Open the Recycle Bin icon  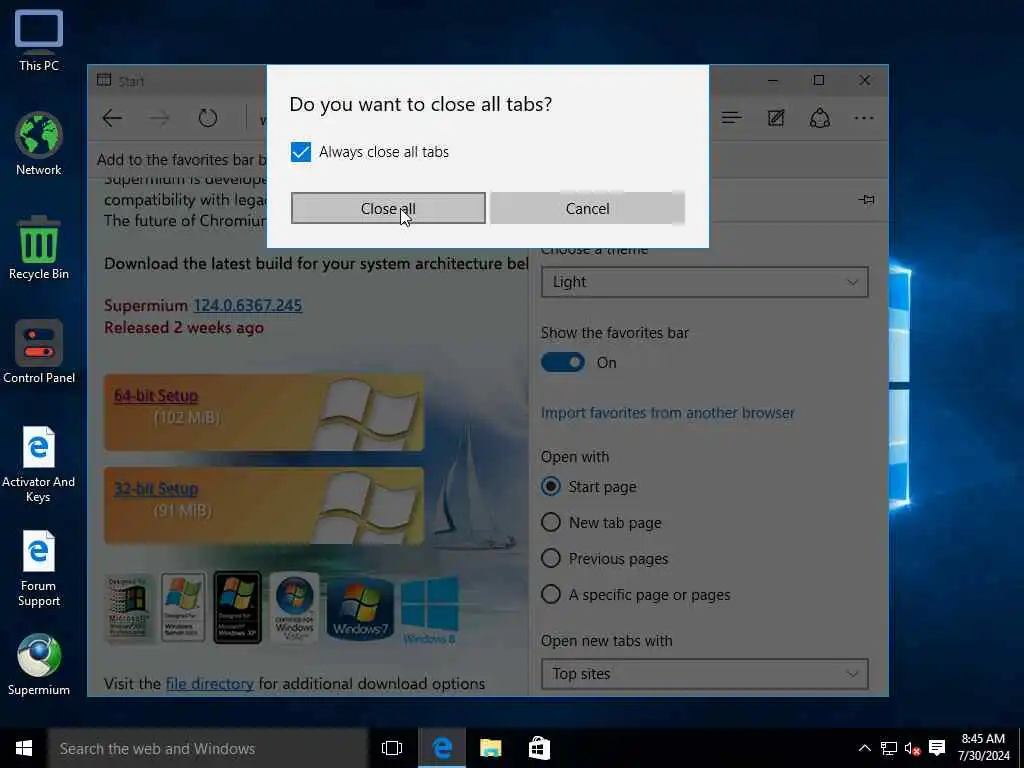39,248
